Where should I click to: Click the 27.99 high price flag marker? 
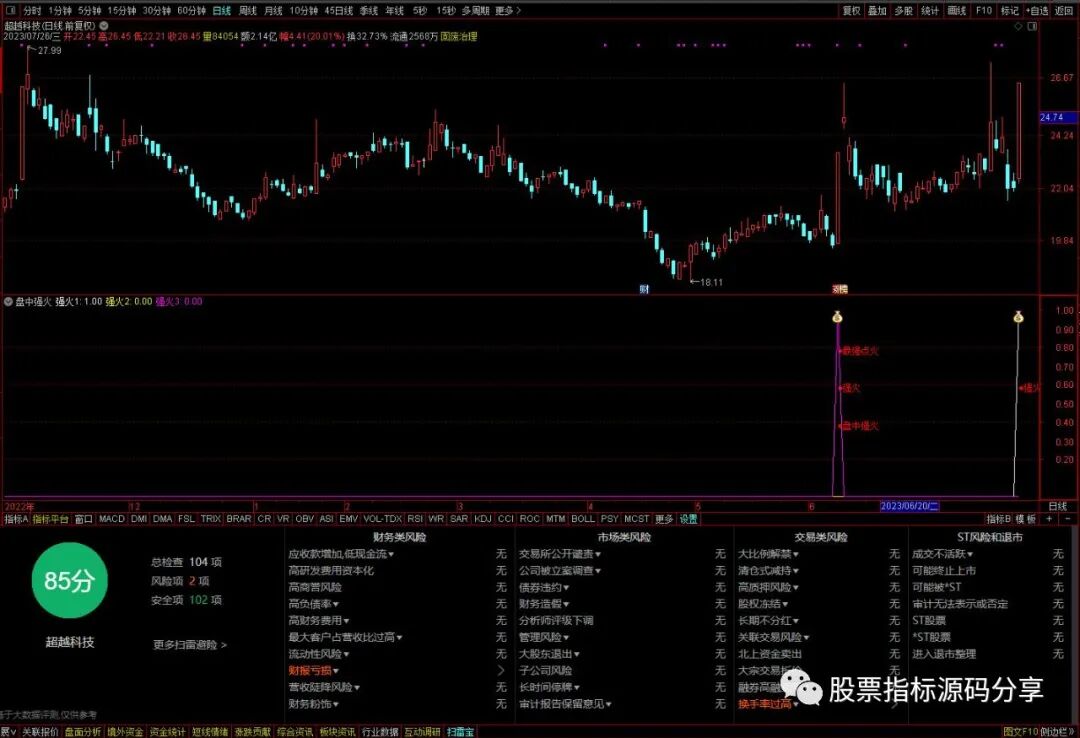(45, 50)
